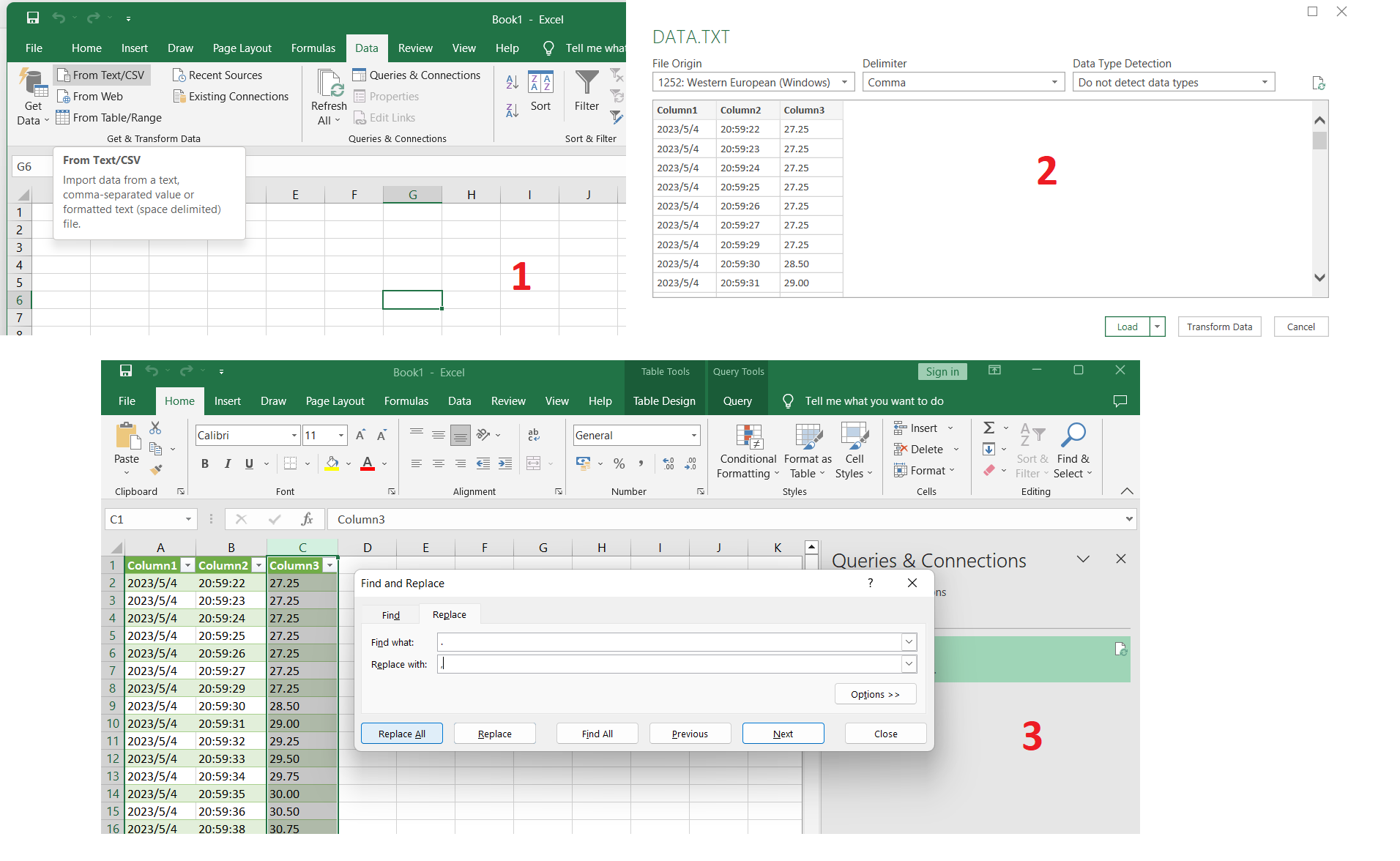Open the Column1 filter dropdown
This screenshot has height=861, width=1400.
[187, 564]
